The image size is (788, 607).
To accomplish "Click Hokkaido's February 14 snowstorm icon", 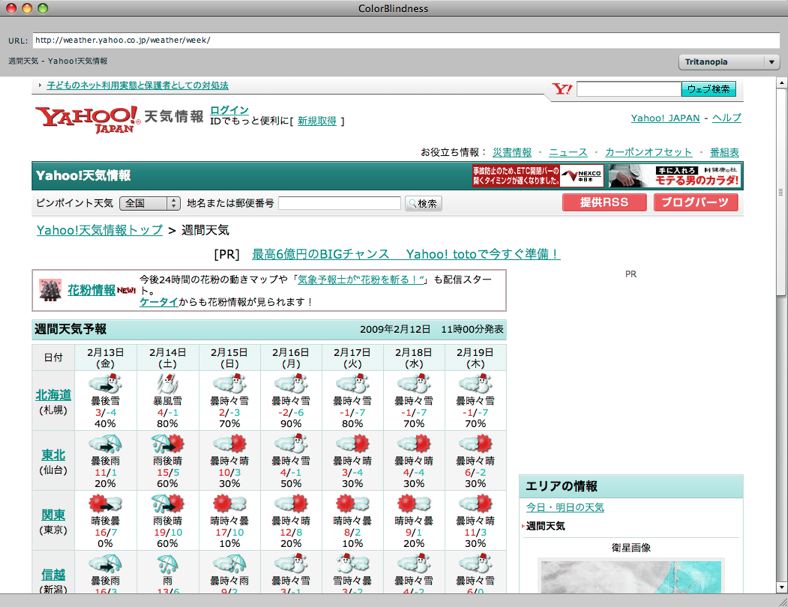I will [x=168, y=385].
